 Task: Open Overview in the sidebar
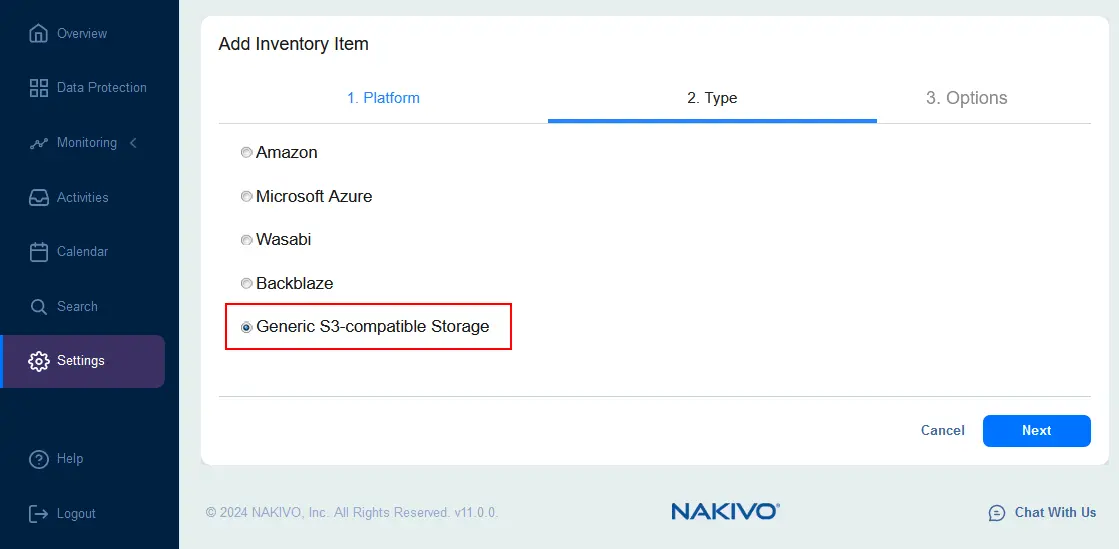pos(82,34)
